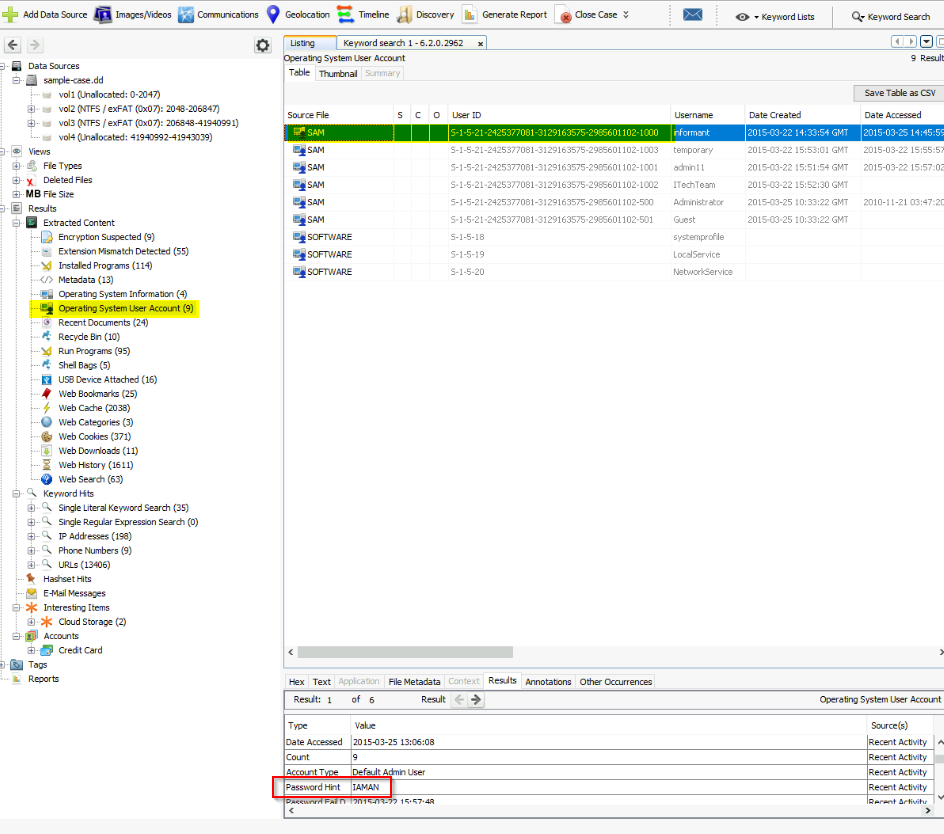Select Credit Card accounts node
This screenshot has height=834, width=944.
[x=80, y=650]
